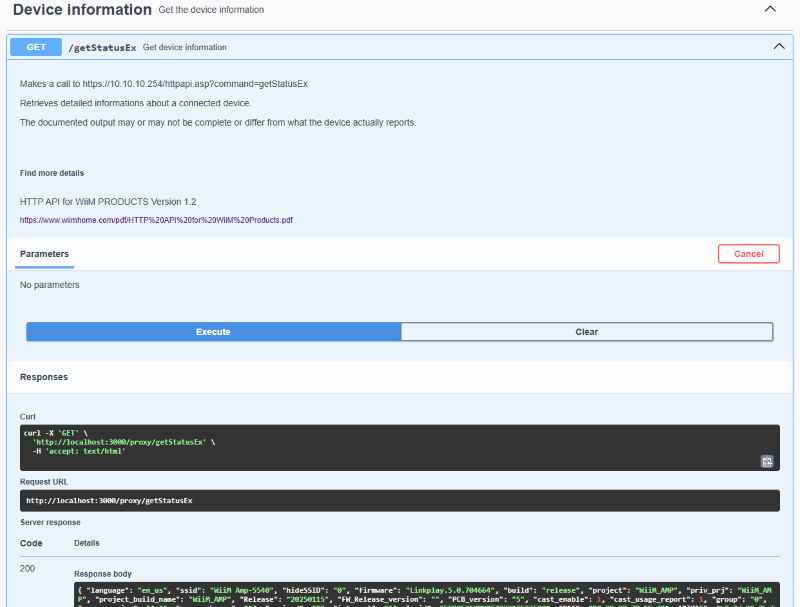Viewport: 800px width, 607px height.
Task: Click the 'Get the device information' subtitle
Action: [x=211, y=10]
